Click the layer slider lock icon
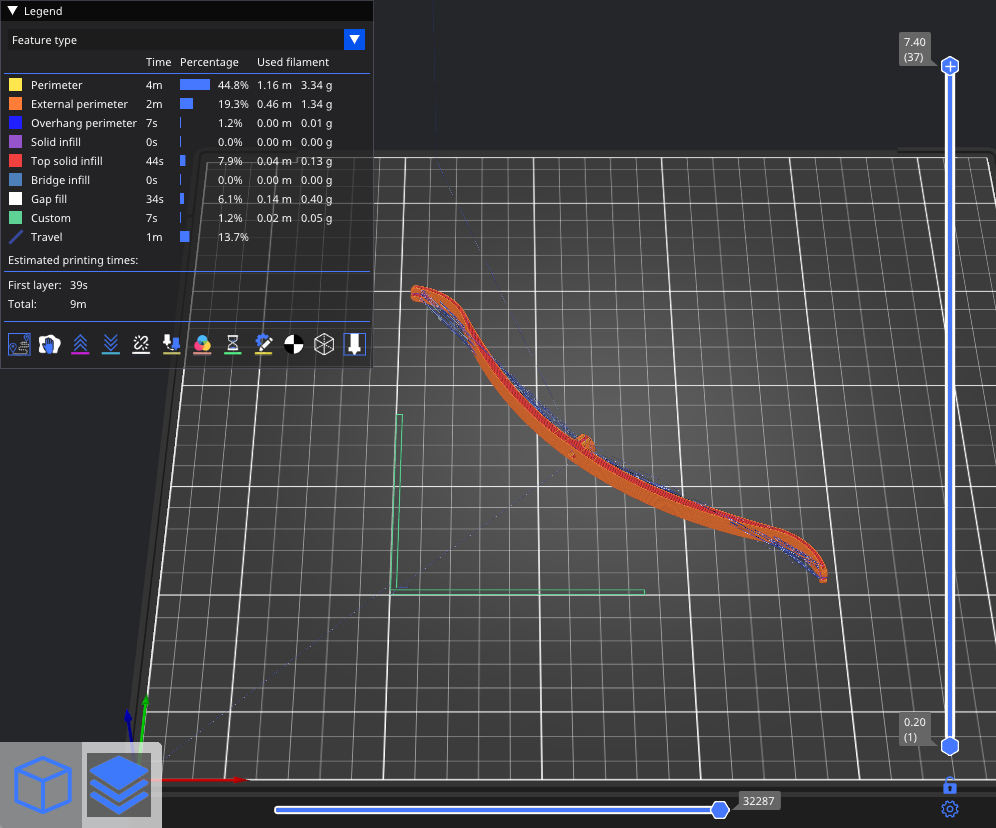996x828 pixels. (x=950, y=786)
